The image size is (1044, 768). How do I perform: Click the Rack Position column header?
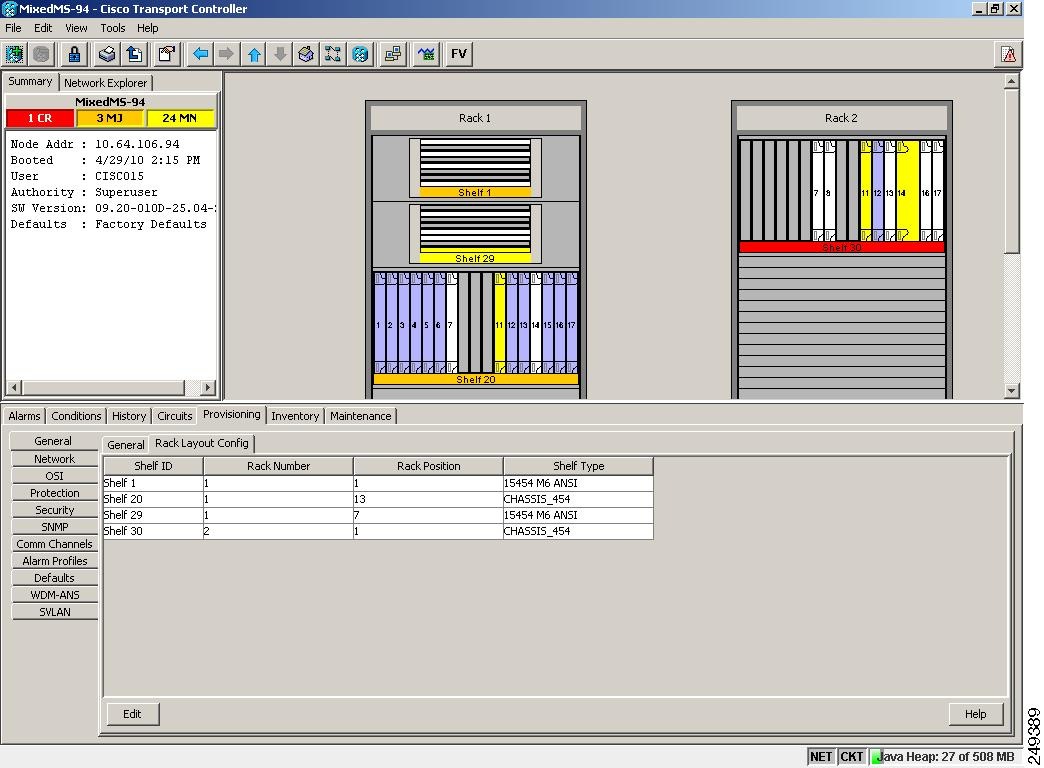pyautogui.click(x=428, y=466)
